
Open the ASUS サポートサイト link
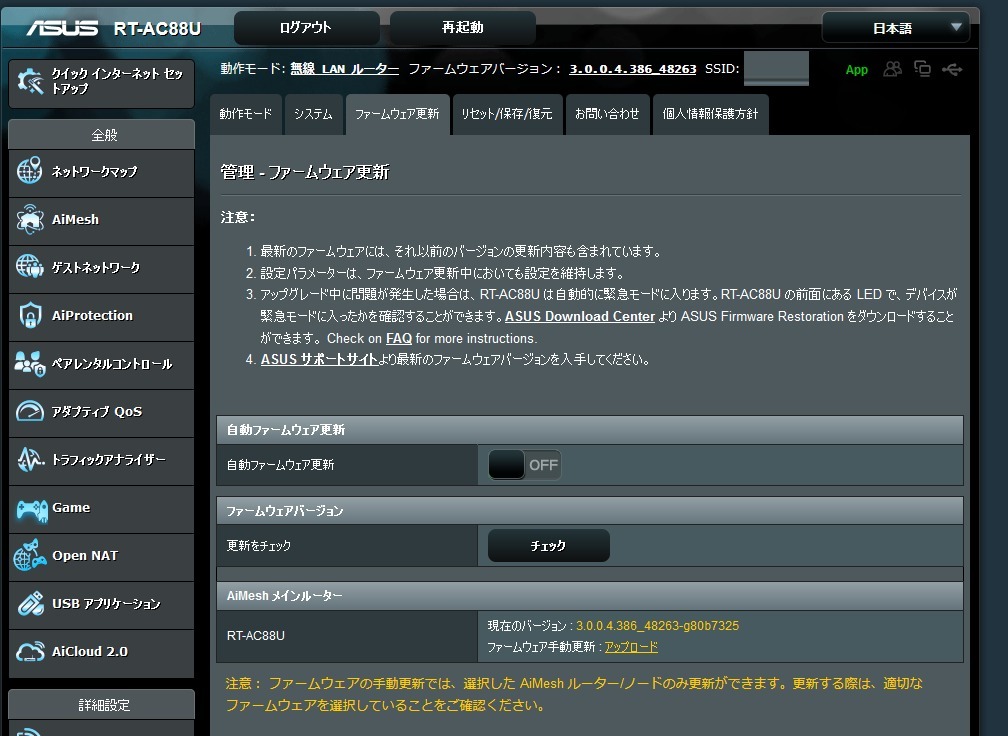(319, 359)
